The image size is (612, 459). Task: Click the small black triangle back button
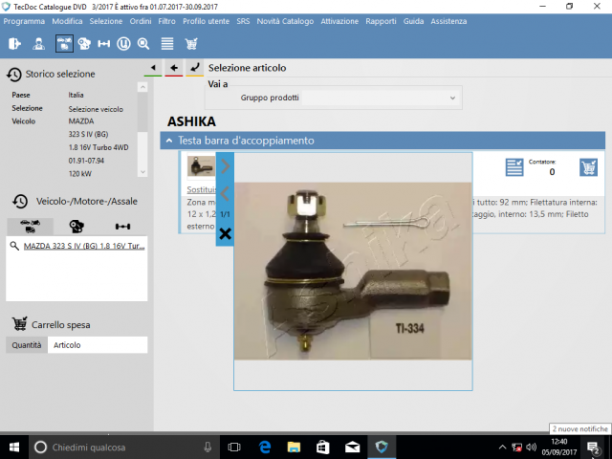[x=153, y=68]
